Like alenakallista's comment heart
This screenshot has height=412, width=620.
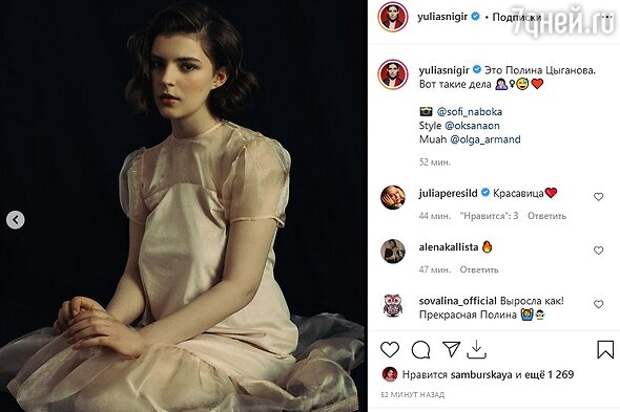click(598, 250)
